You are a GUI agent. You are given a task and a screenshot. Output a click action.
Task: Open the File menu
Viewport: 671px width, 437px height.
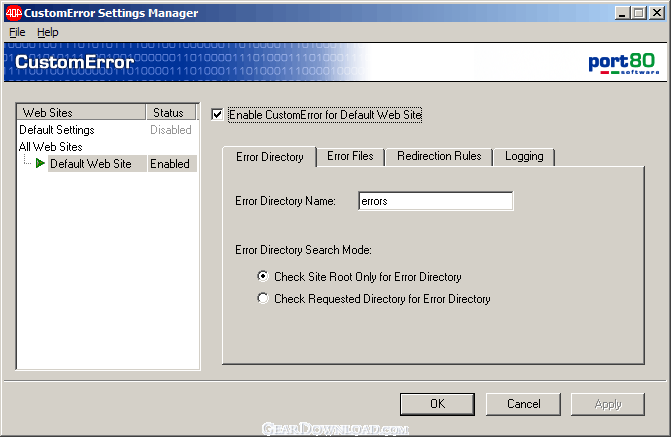click(17, 32)
